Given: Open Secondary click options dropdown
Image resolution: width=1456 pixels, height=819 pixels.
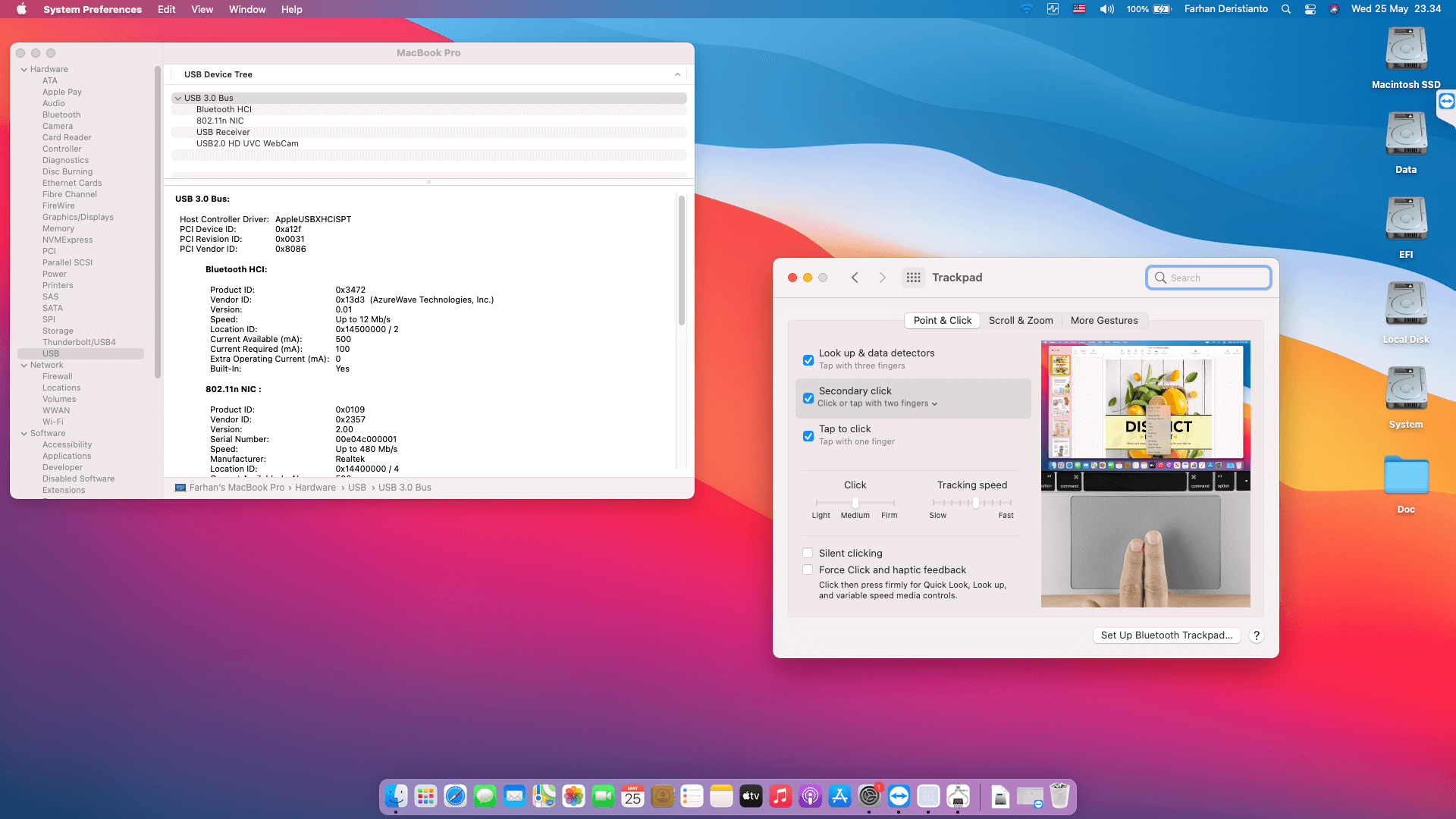Looking at the screenshot, I should pos(877,403).
